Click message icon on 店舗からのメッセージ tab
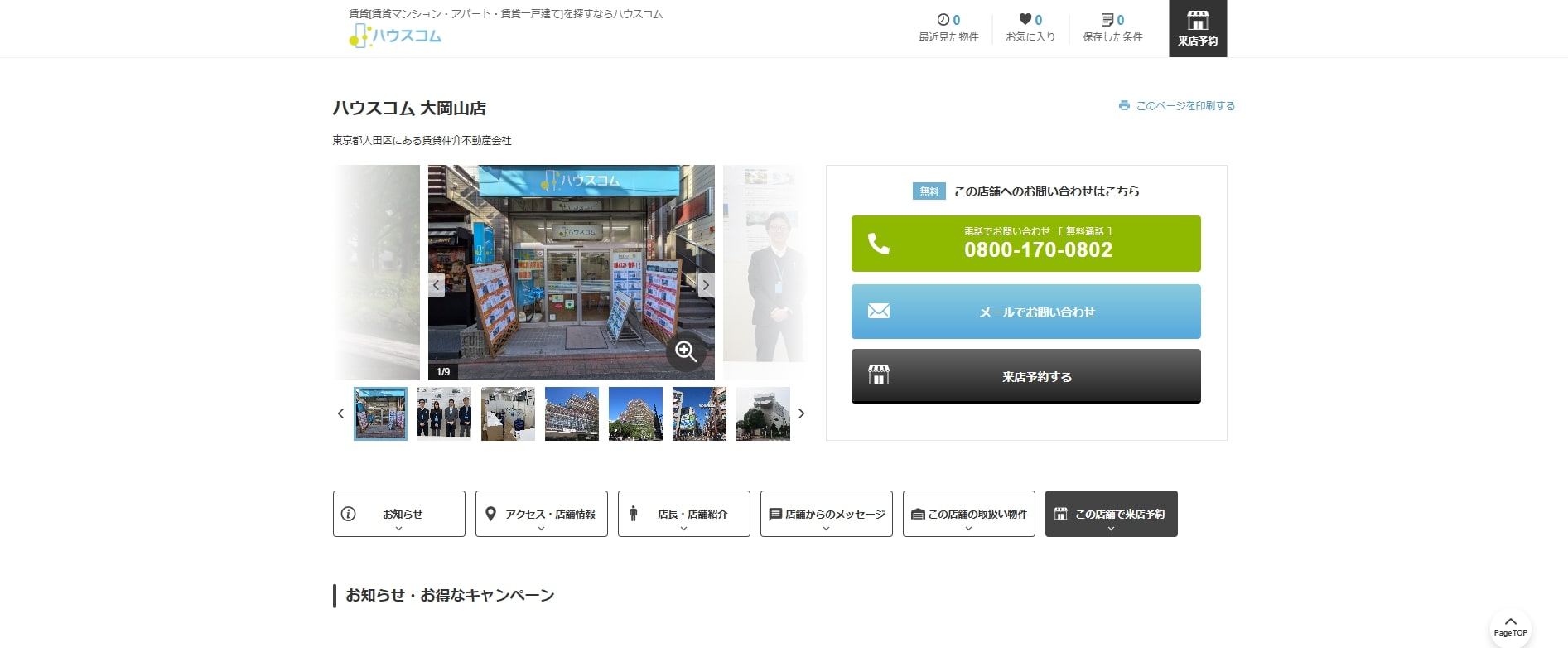Viewport: 1568px width, 648px height. 775,515
